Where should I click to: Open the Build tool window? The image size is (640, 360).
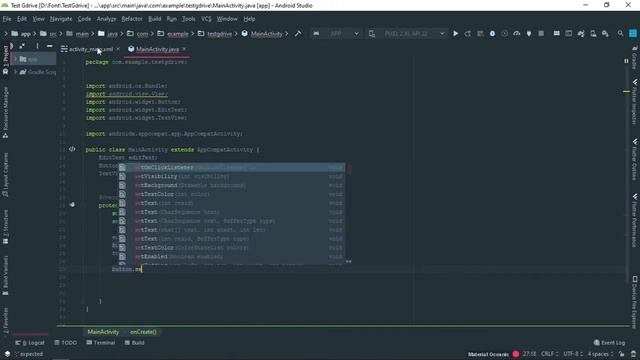[135, 343]
